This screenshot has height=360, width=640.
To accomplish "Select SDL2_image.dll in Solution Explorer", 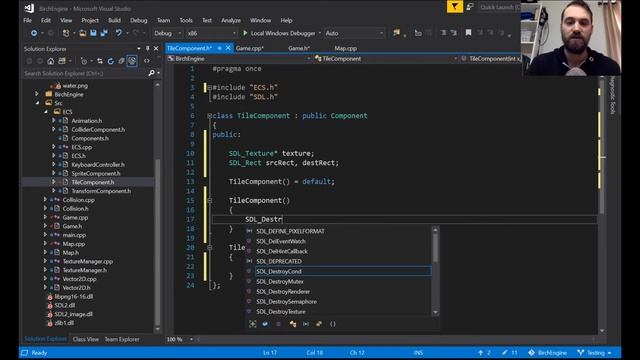I will tap(73, 314).
